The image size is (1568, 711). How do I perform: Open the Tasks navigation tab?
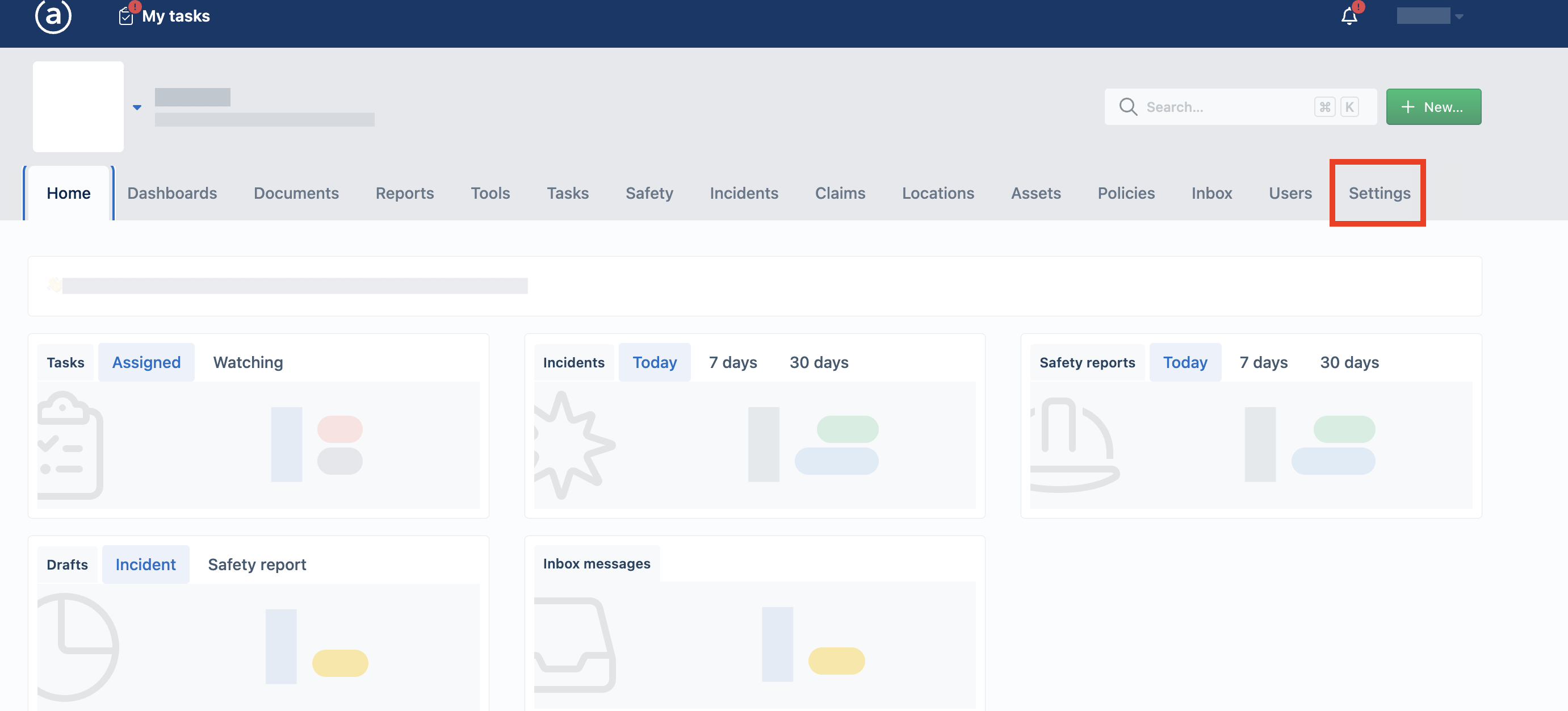click(x=567, y=193)
